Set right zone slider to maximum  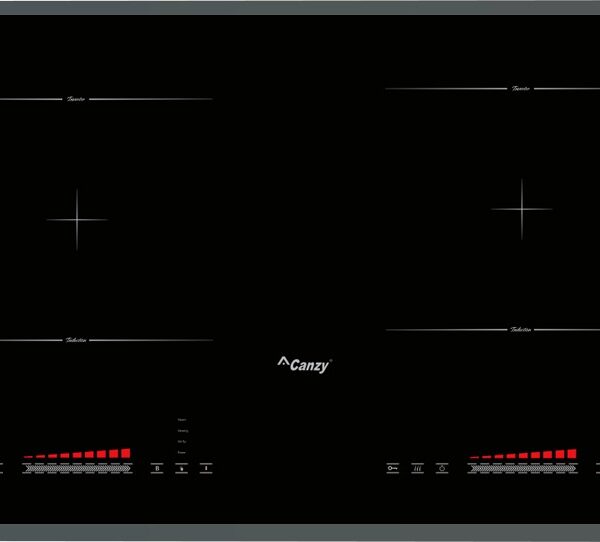pos(572,468)
